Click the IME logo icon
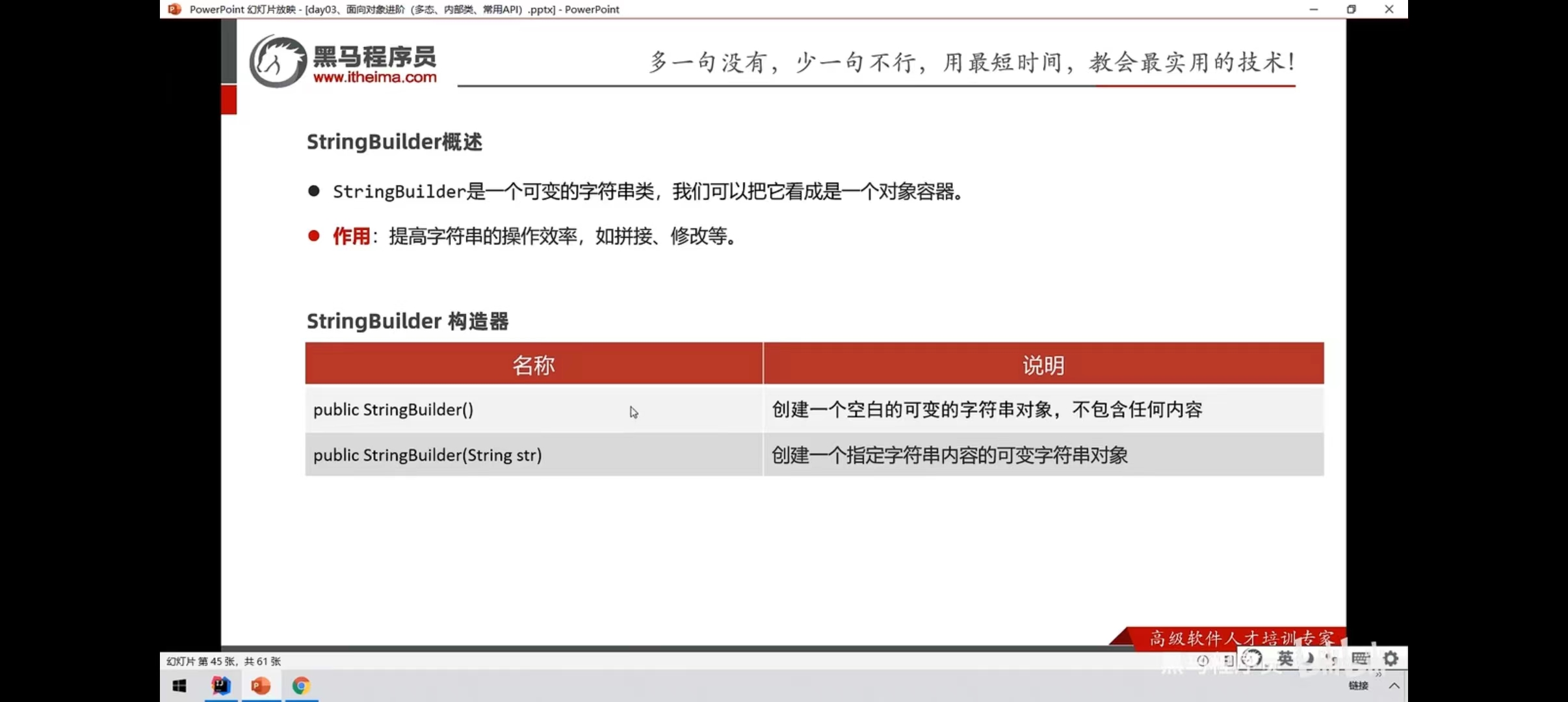The height and width of the screenshot is (702, 1568). 1251,658
